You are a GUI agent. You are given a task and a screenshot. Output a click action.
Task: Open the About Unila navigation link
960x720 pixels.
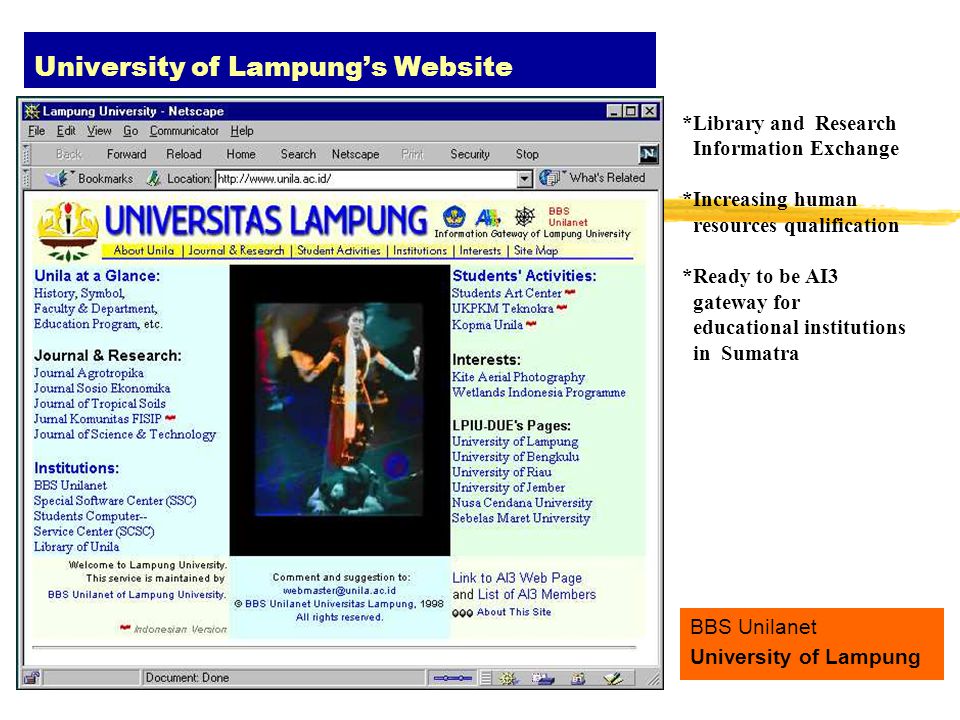[x=143, y=250]
